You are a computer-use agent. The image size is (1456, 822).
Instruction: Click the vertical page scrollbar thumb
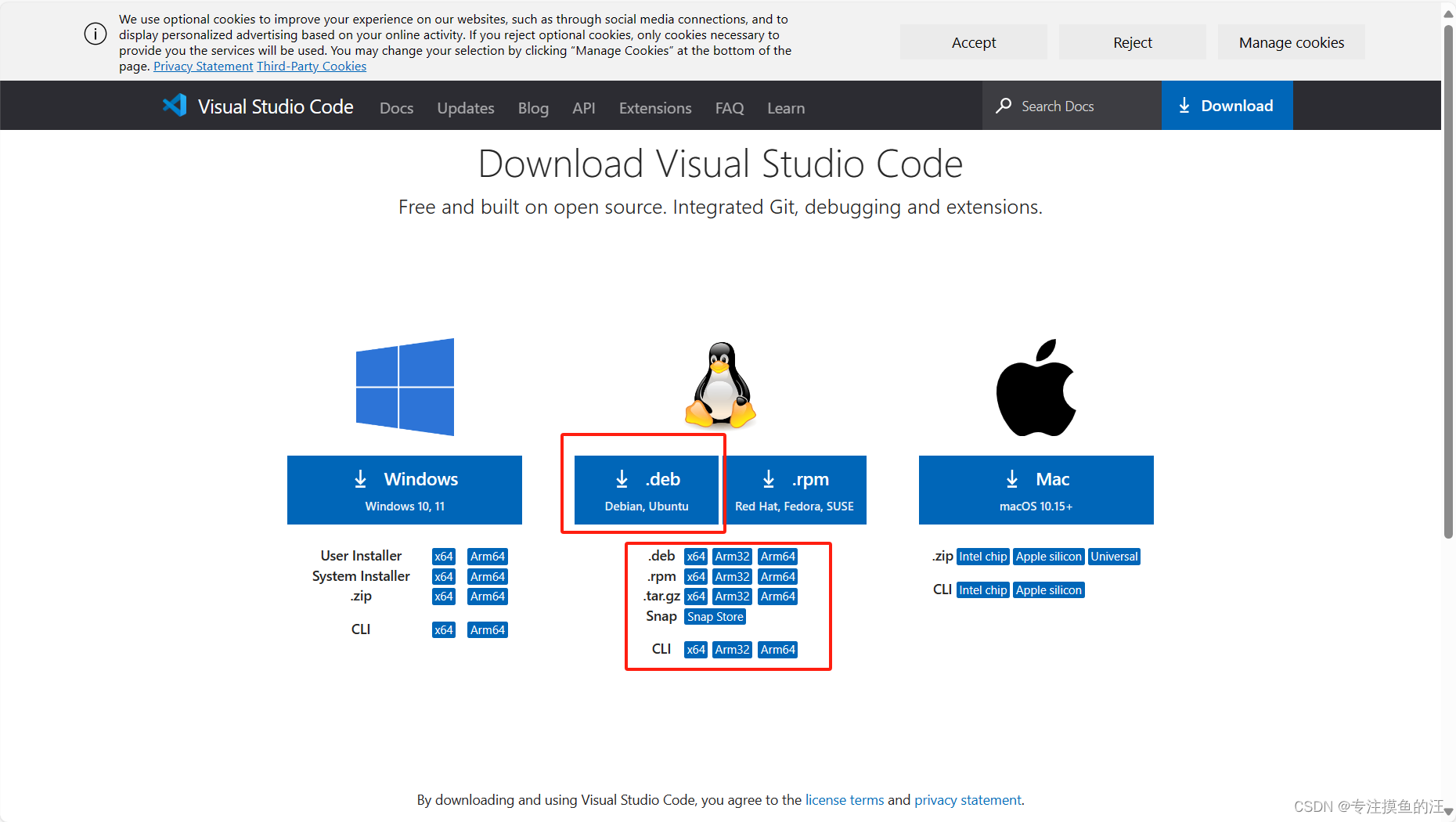1448,280
